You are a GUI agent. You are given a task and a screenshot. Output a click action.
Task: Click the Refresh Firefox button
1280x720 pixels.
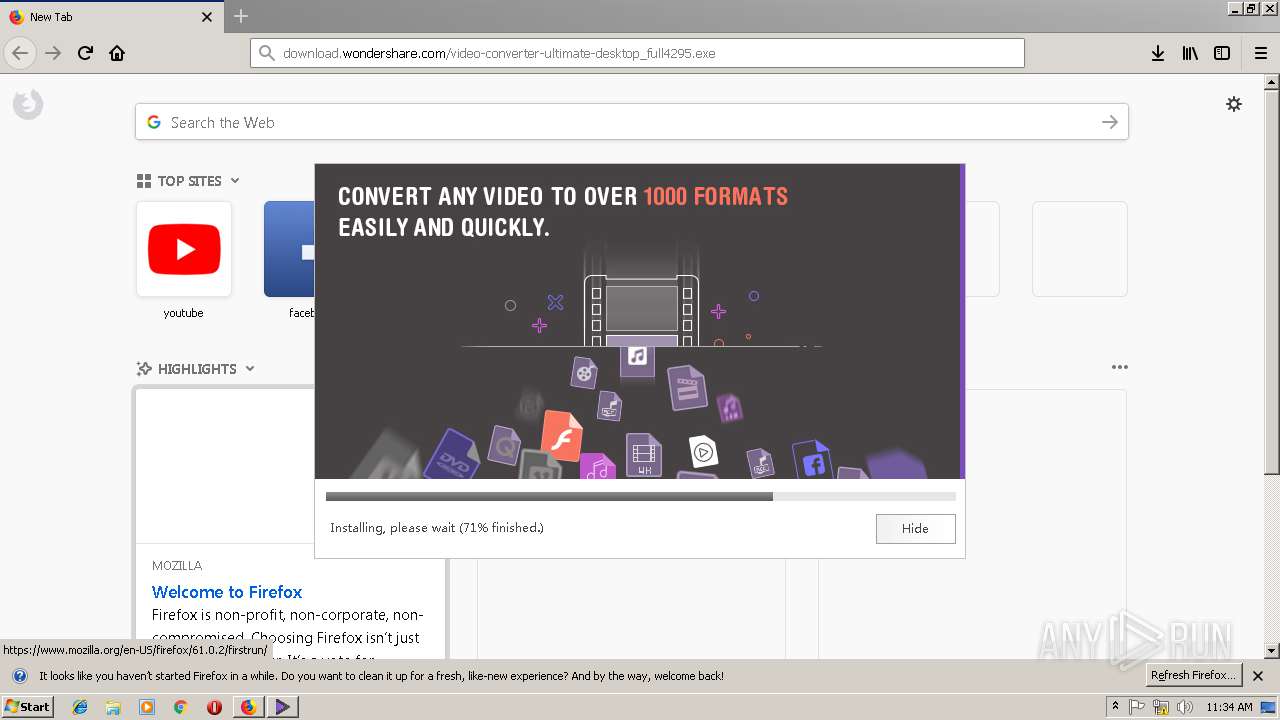(1194, 675)
